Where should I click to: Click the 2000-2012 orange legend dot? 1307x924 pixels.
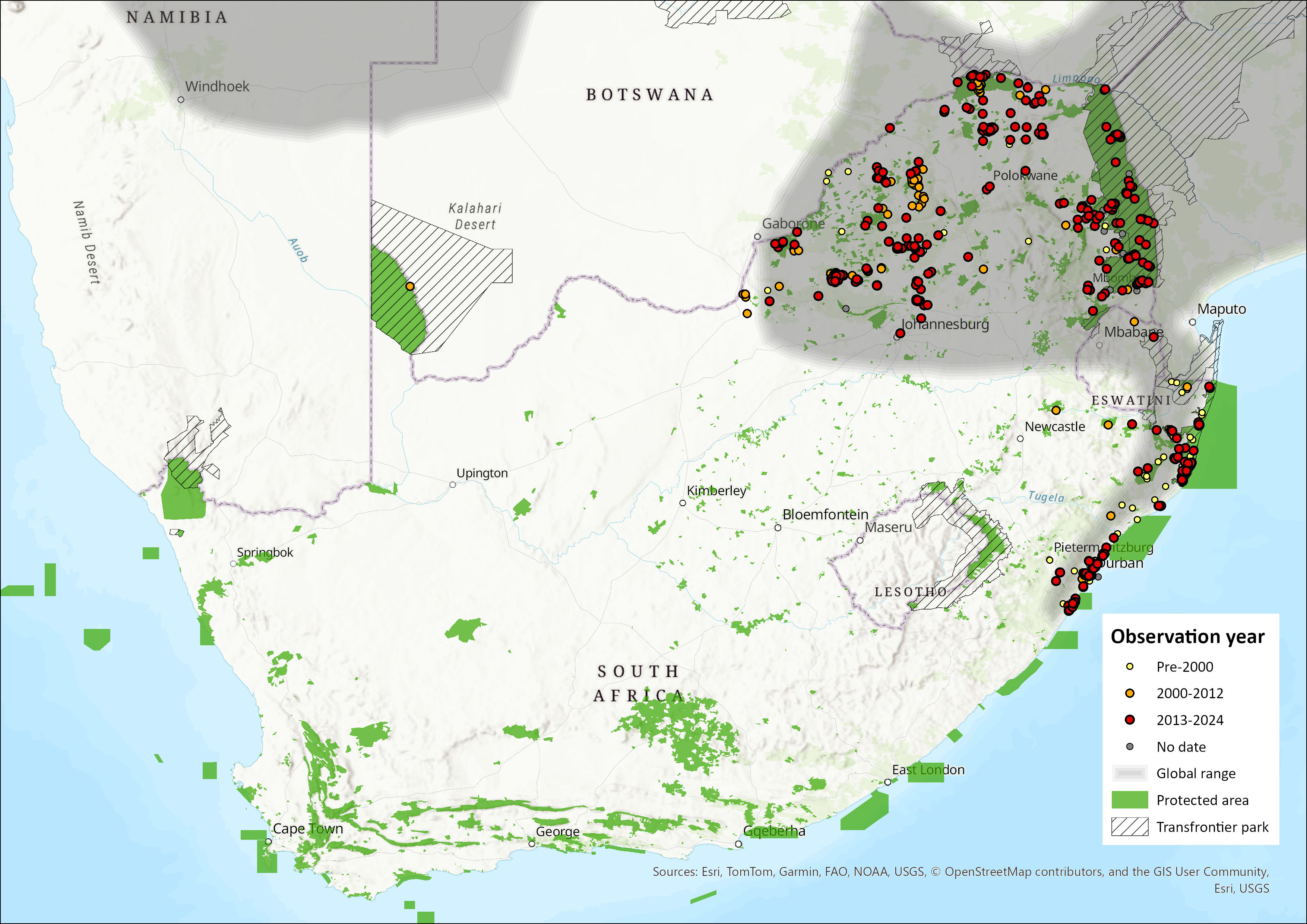[1130, 693]
